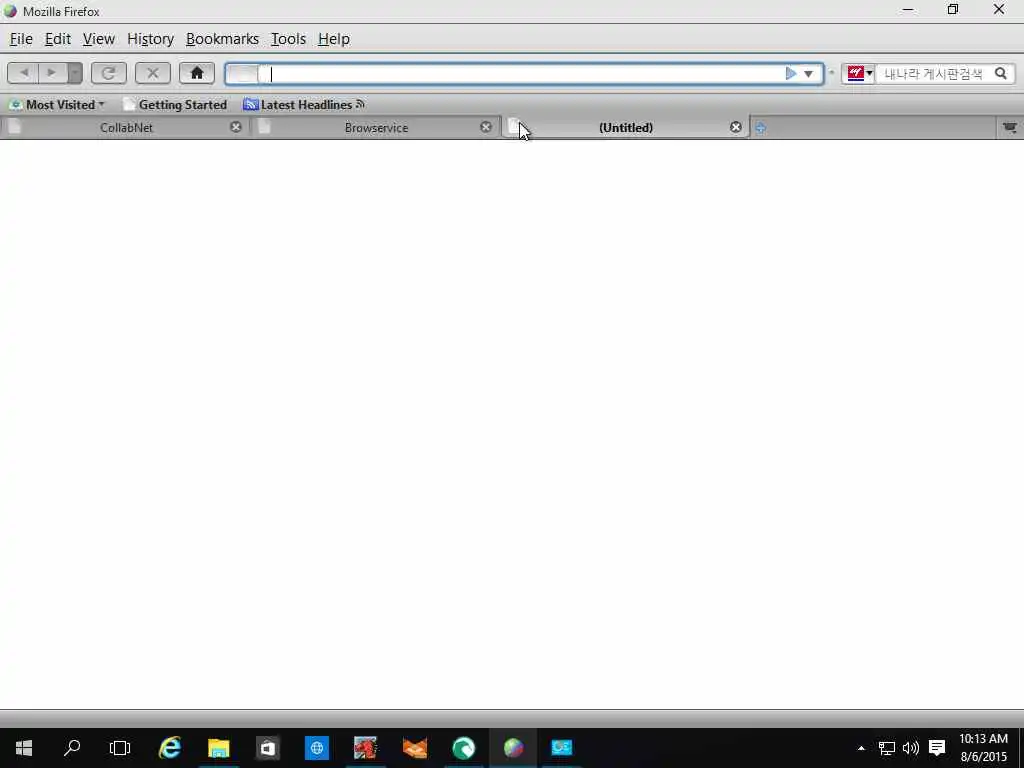
Task: Switch to the Browservice tab
Action: [376, 127]
